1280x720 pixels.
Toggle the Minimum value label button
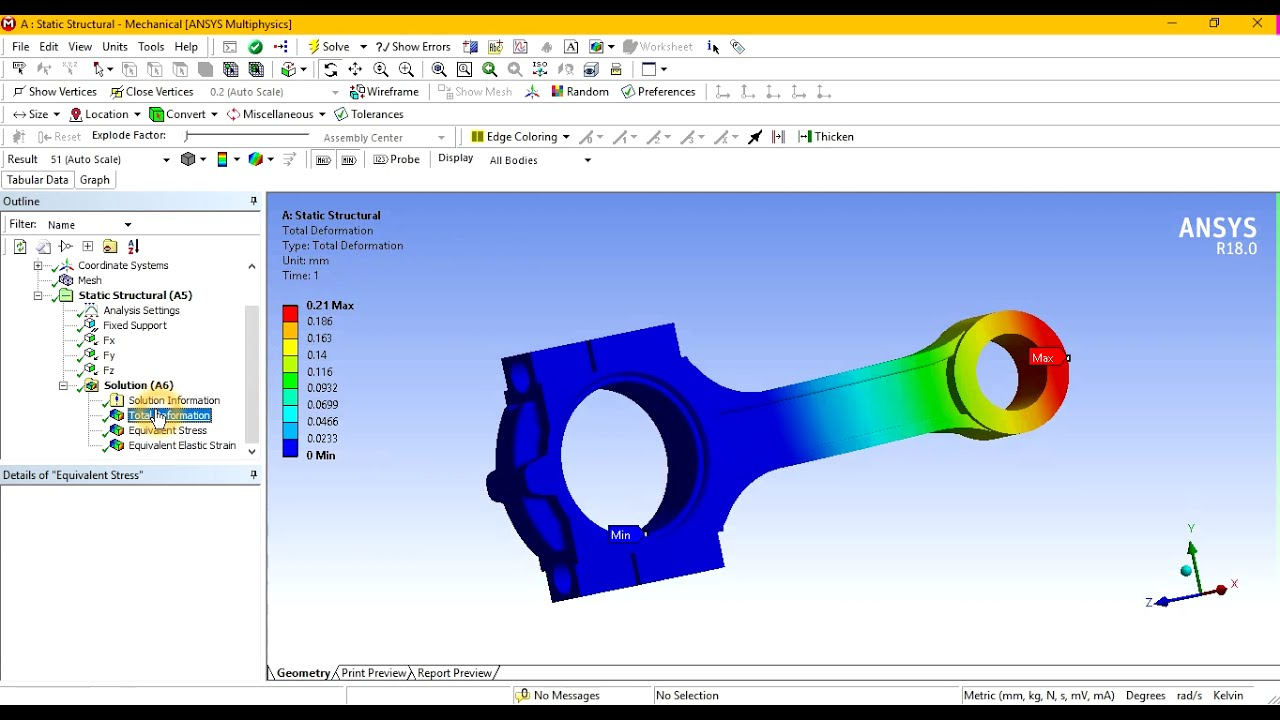pos(348,160)
